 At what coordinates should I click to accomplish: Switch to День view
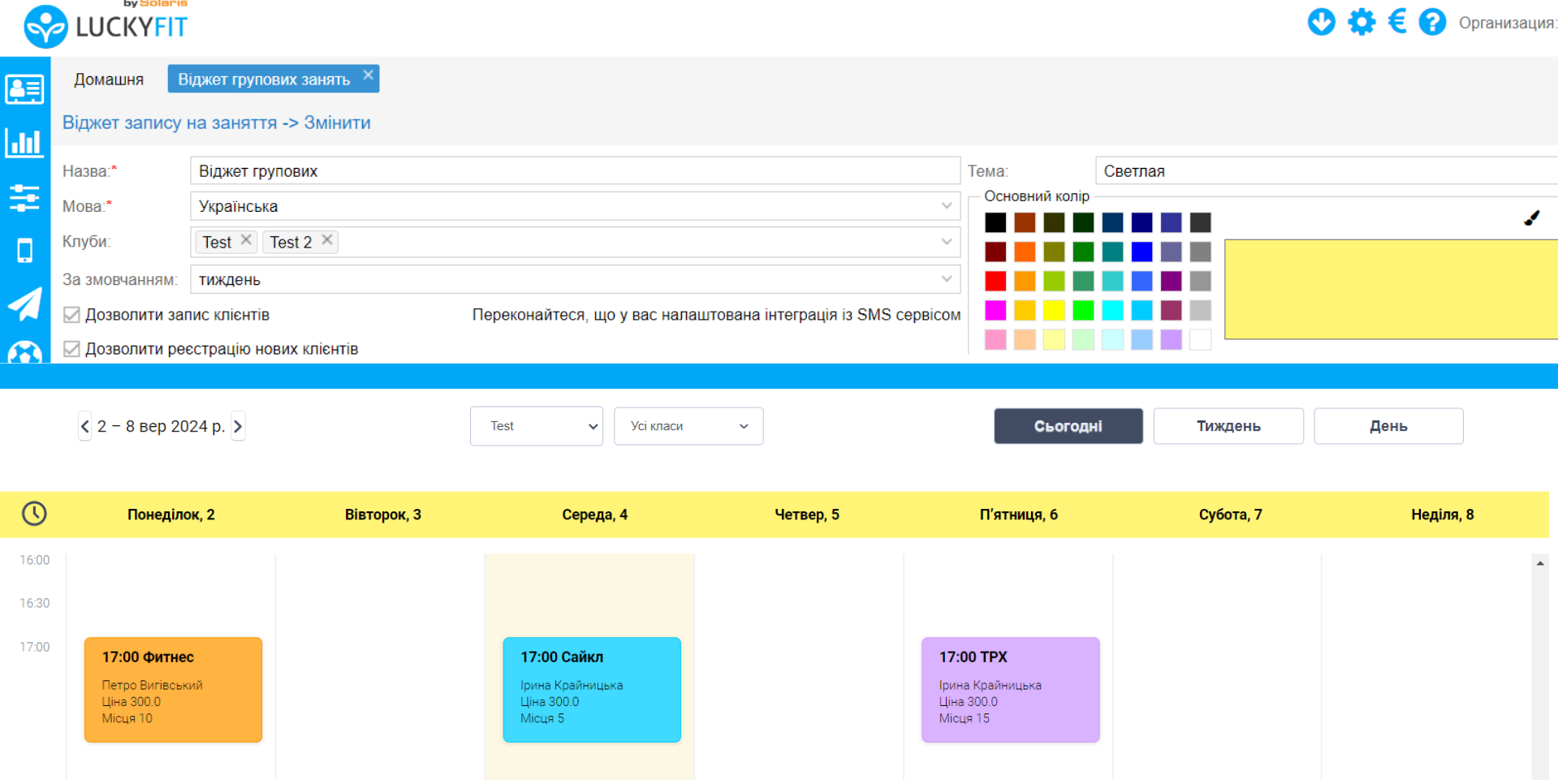pyautogui.click(x=1388, y=426)
